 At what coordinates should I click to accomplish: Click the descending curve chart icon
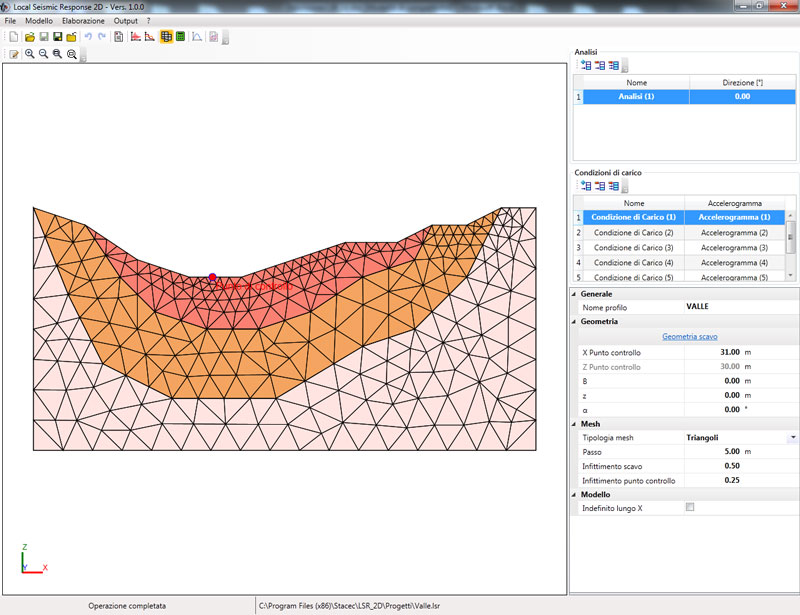coord(149,37)
